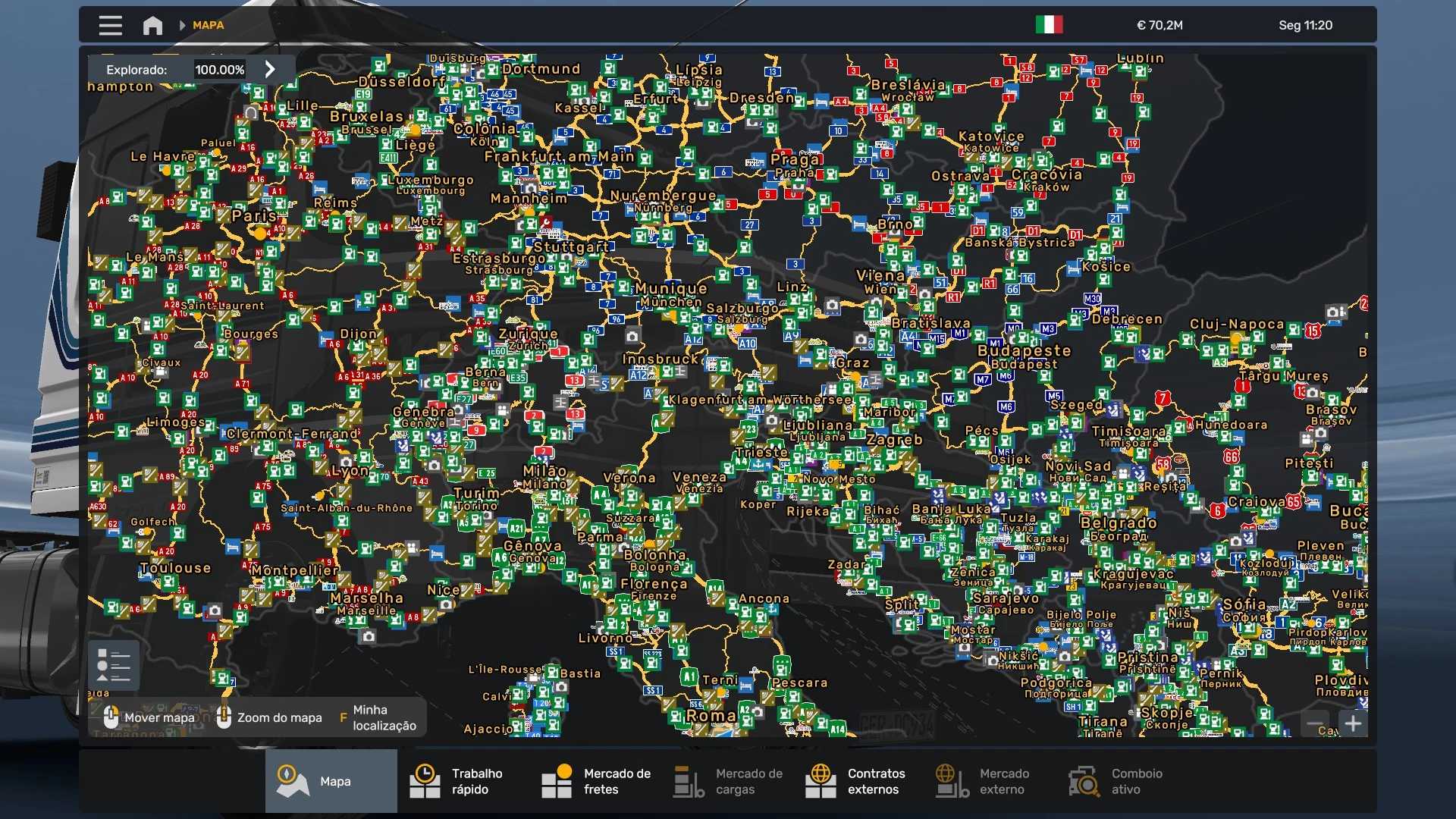This screenshot has width=1456, height=819.
Task: Click the Roma city label on map
Action: click(711, 716)
